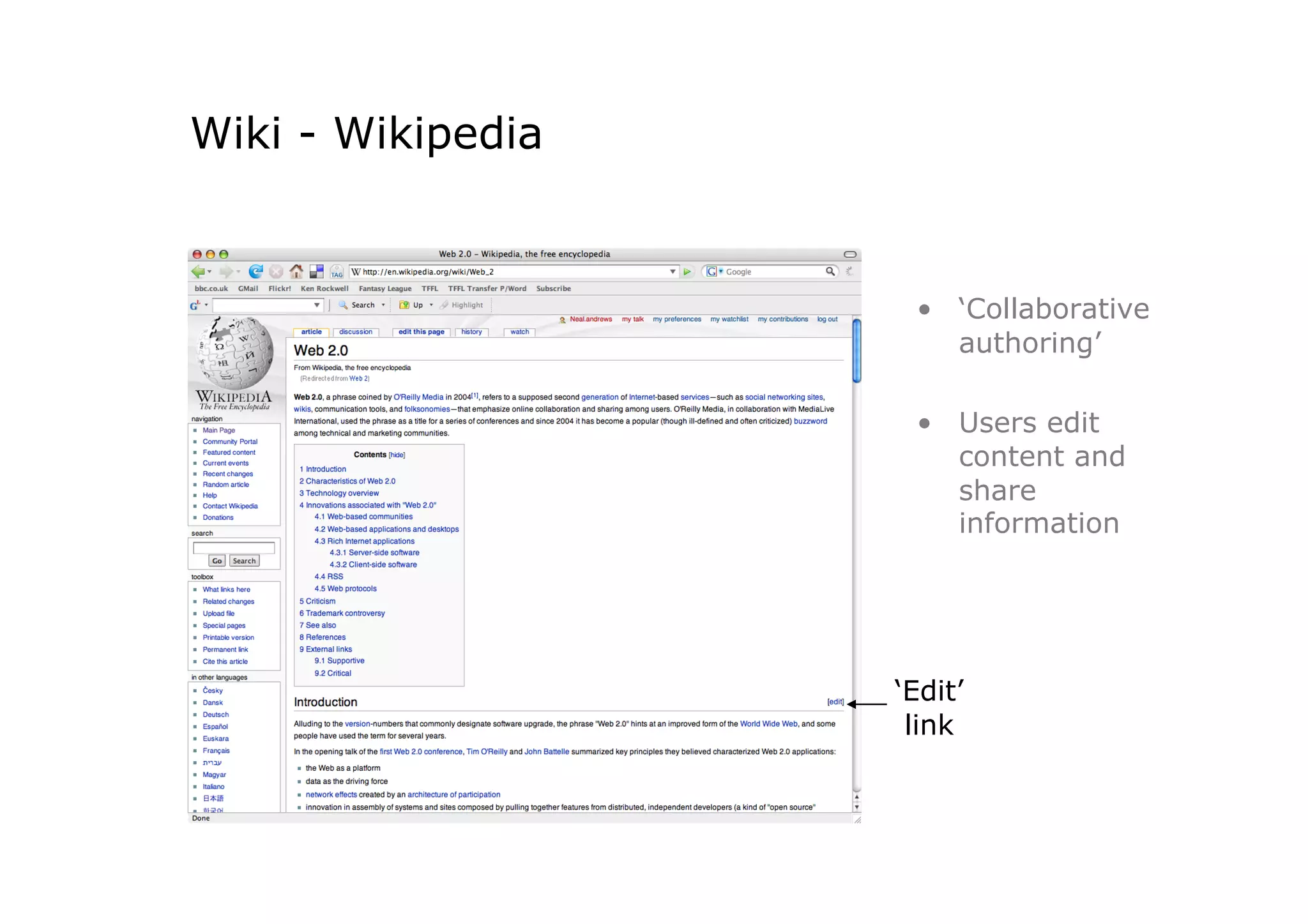Reload the page with blue refresh icon
The height and width of the screenshot is (924, 1308).
(256, 271)
